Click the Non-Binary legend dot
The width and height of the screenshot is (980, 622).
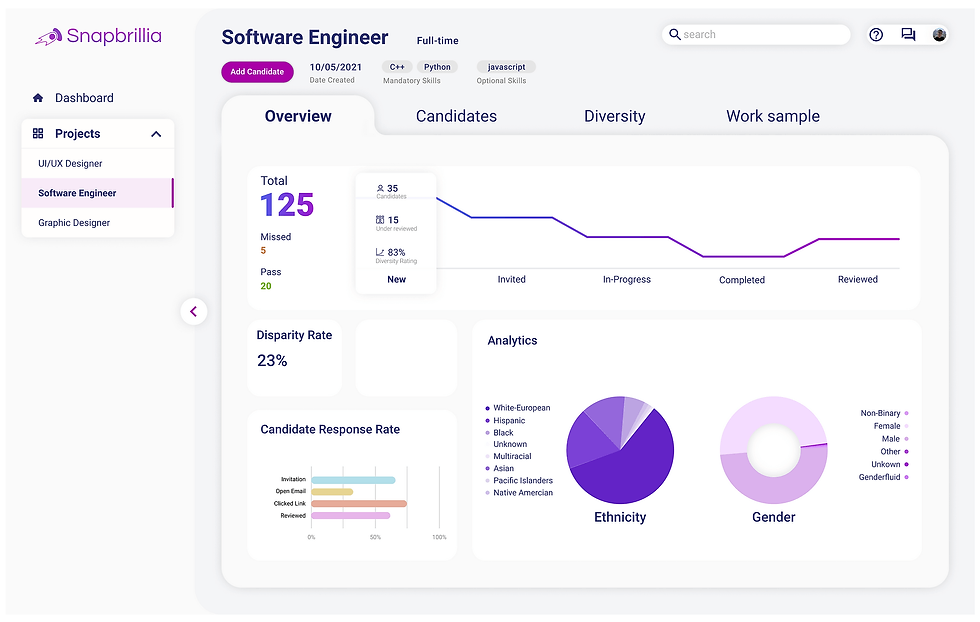906,413
